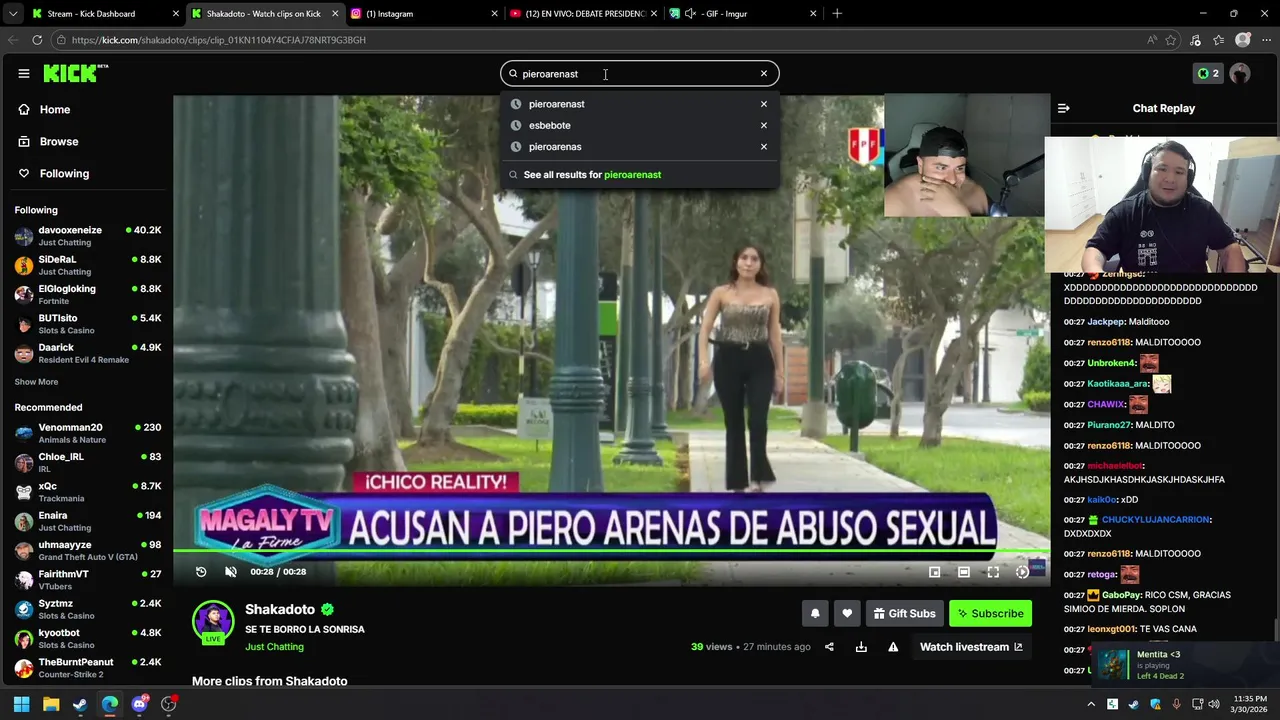Download the clip
This screenshot has width=1280, height=720.
(x=861, y=647)
